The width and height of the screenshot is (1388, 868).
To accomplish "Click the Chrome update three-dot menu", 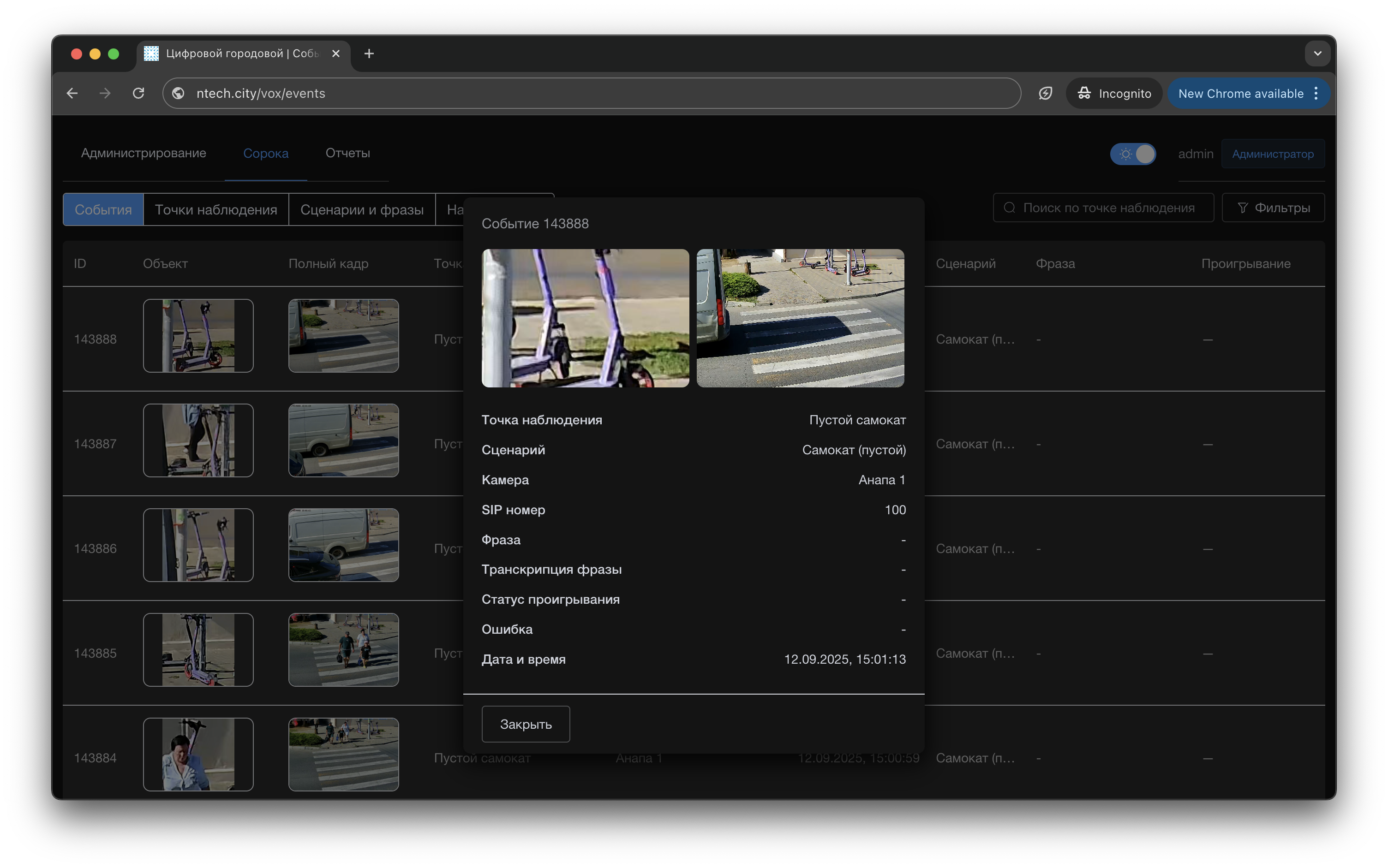I will point(1316,93).
